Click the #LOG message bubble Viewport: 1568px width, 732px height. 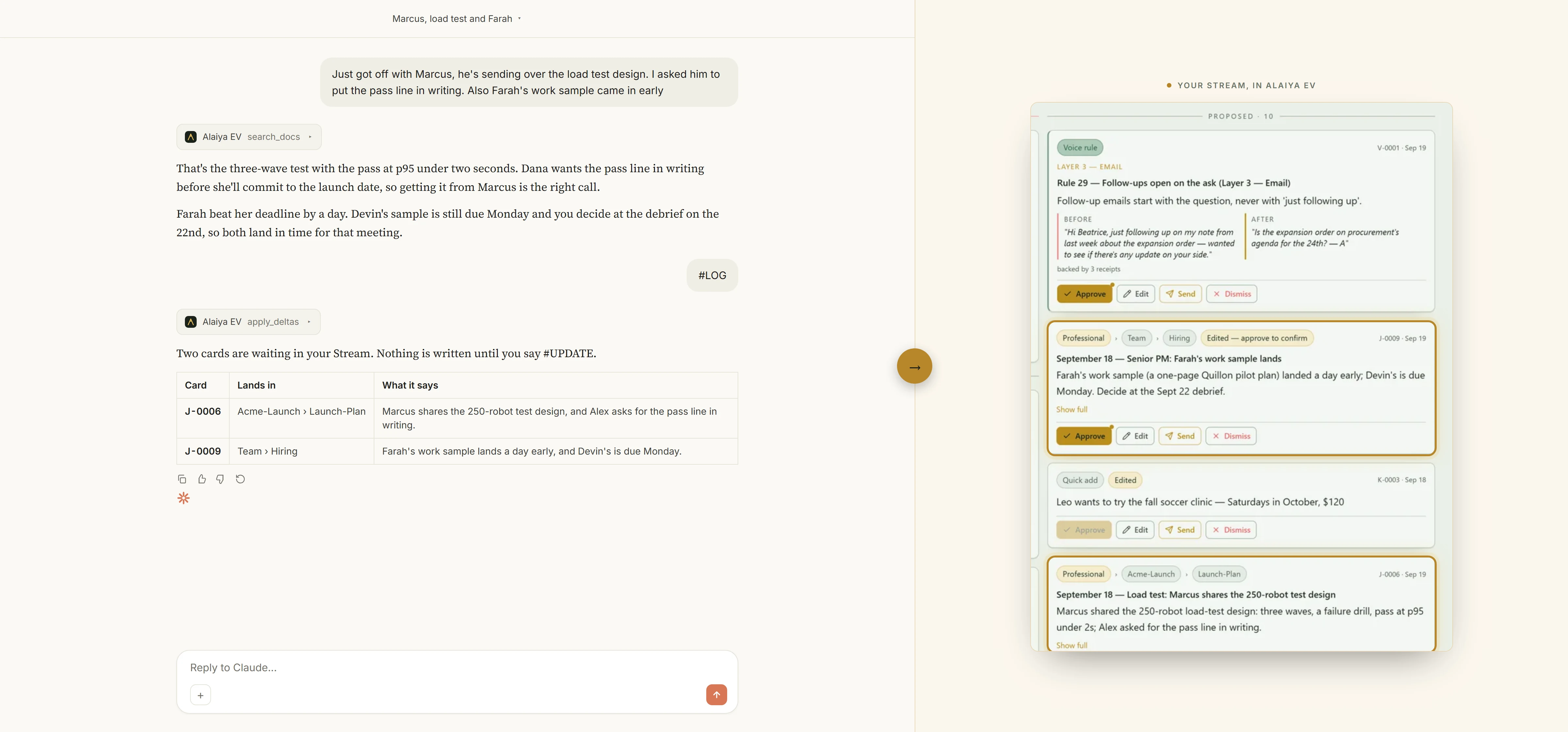point(712,275)
